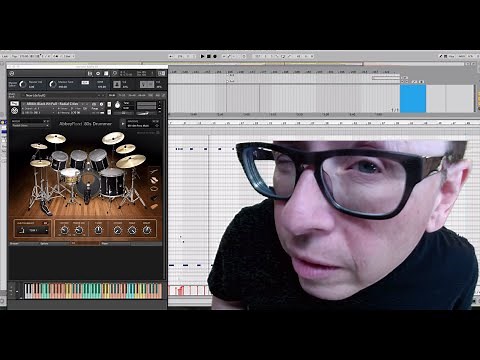Select the multi rack page 01-16

(x=112, y=95)
